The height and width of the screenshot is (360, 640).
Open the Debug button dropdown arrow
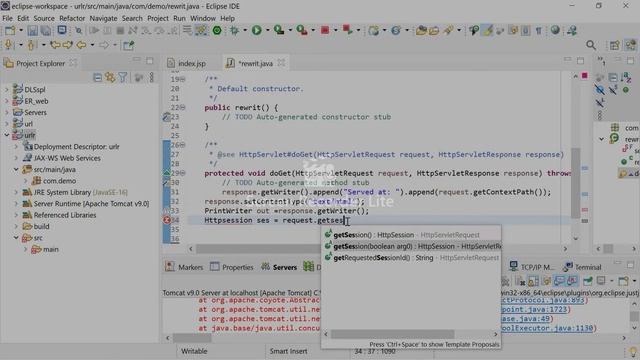click(x=245, y=31)
